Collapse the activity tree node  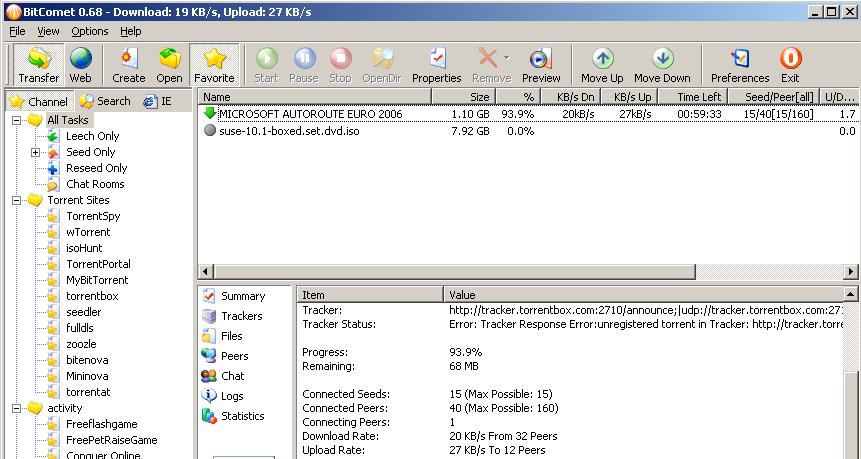(16, 408)
